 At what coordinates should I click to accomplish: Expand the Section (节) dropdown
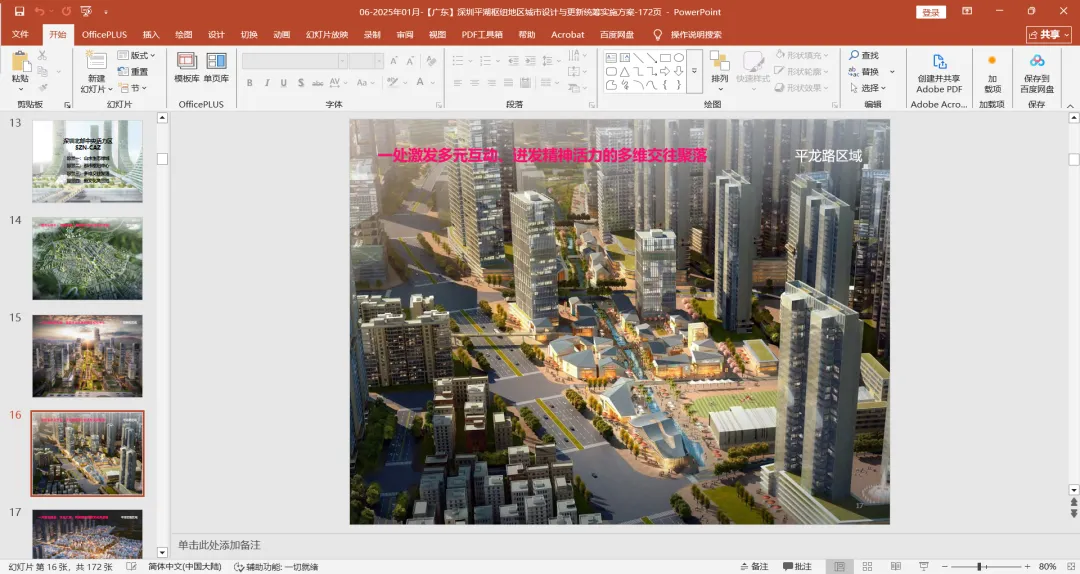tap(133, 88)
